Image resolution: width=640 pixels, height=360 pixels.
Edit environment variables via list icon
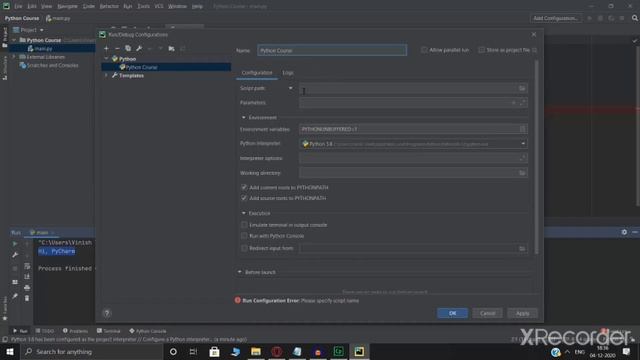pos(522,129)
